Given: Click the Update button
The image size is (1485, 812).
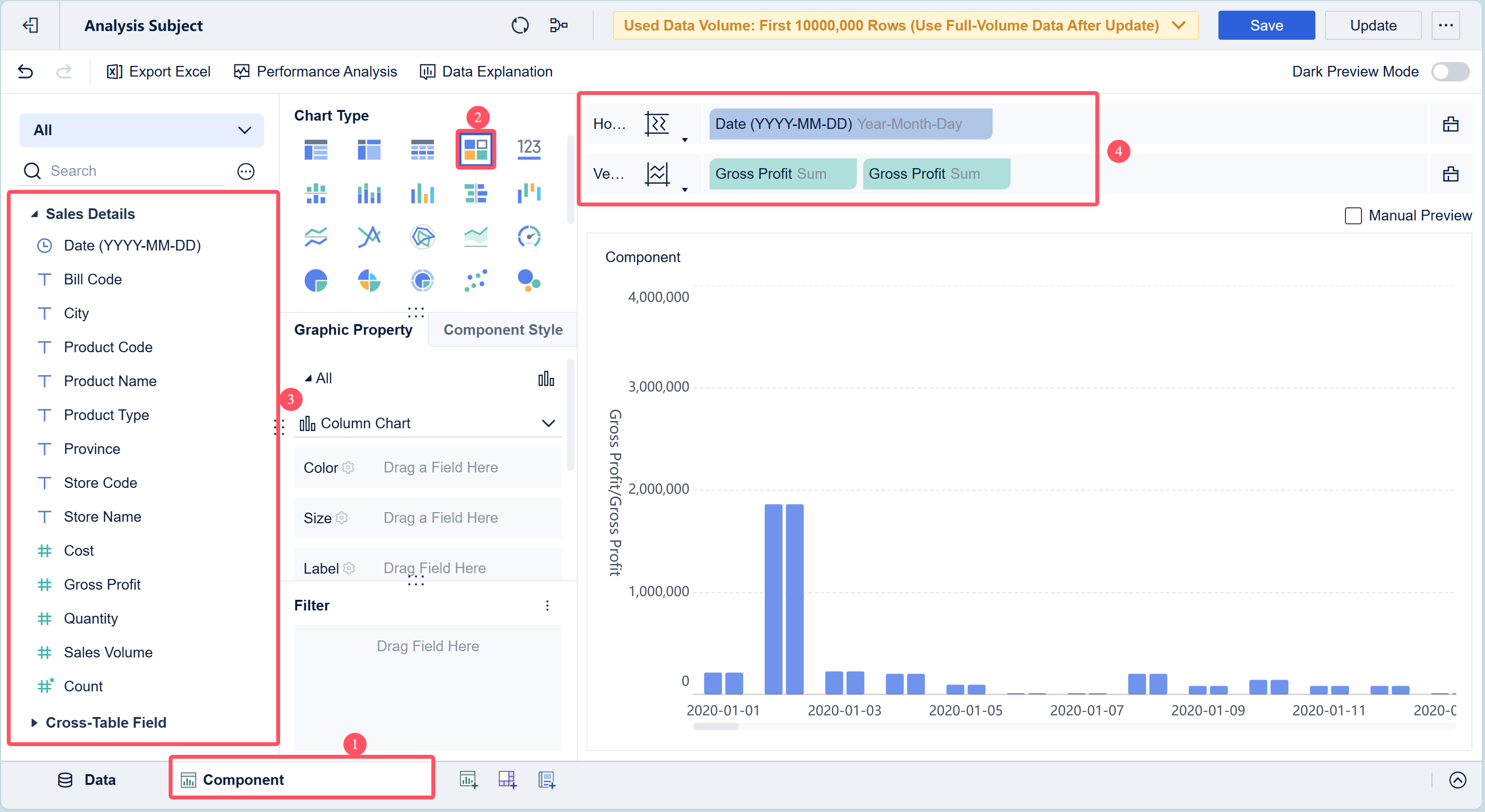Looking at the screenshot, I should point(1373,25).
